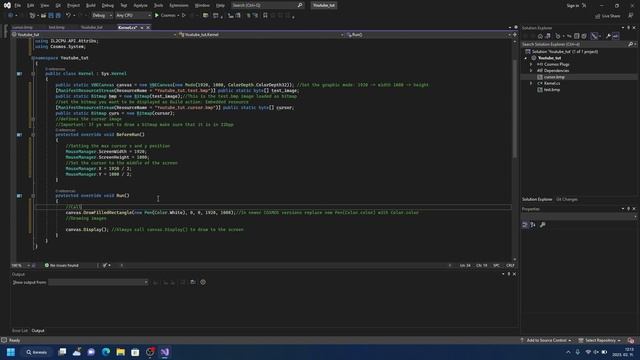Select cursor.bmp in Solution Explorer

pyautogui.click(x=554, y=77)
